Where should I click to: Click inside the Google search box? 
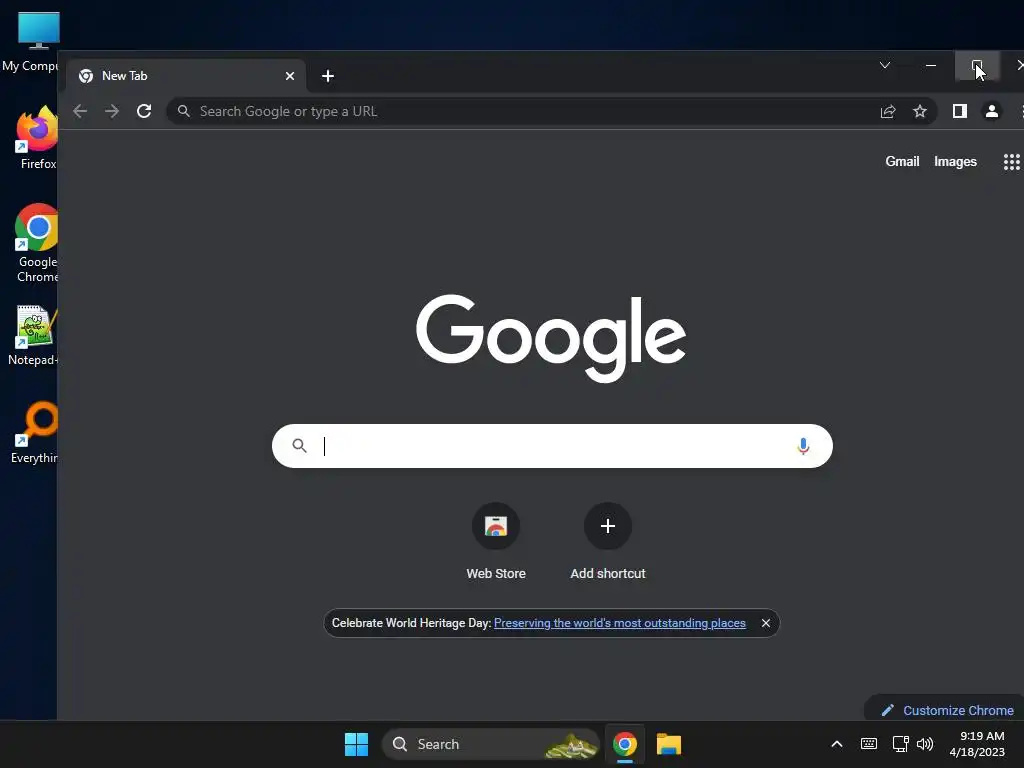(x=552, y=446)
